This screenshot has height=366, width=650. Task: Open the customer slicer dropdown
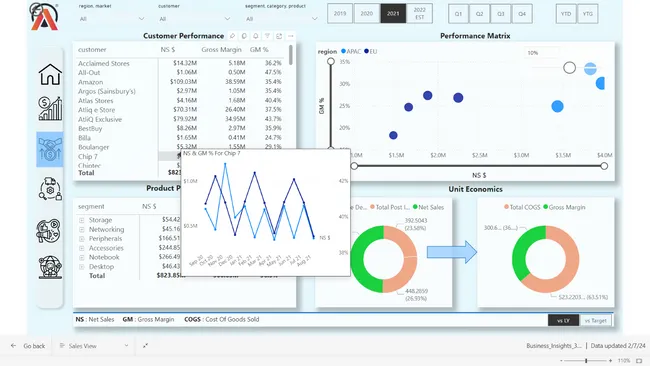(x=195, y=19)
